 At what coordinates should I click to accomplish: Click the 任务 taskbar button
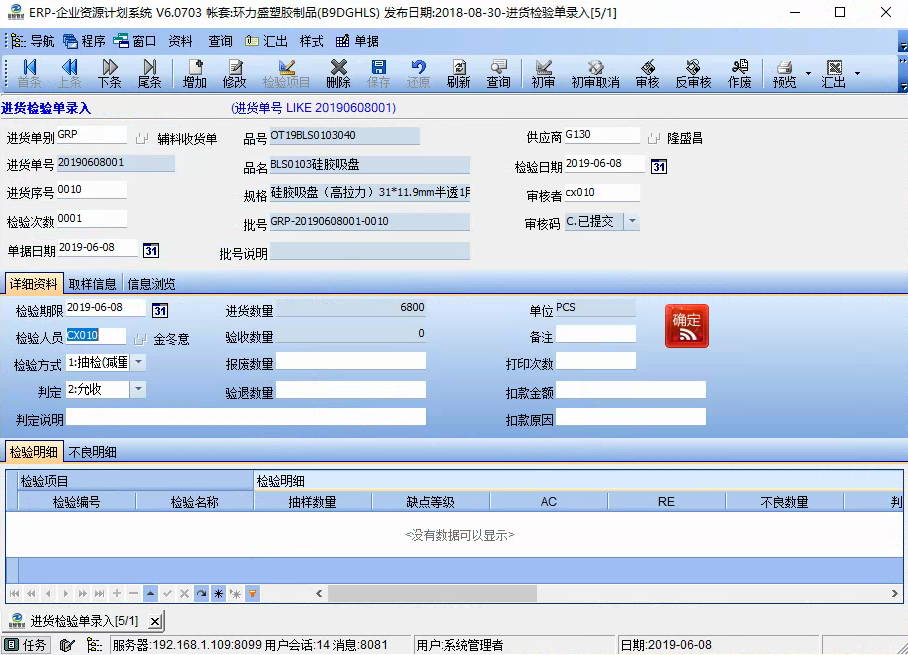(25, 645)
